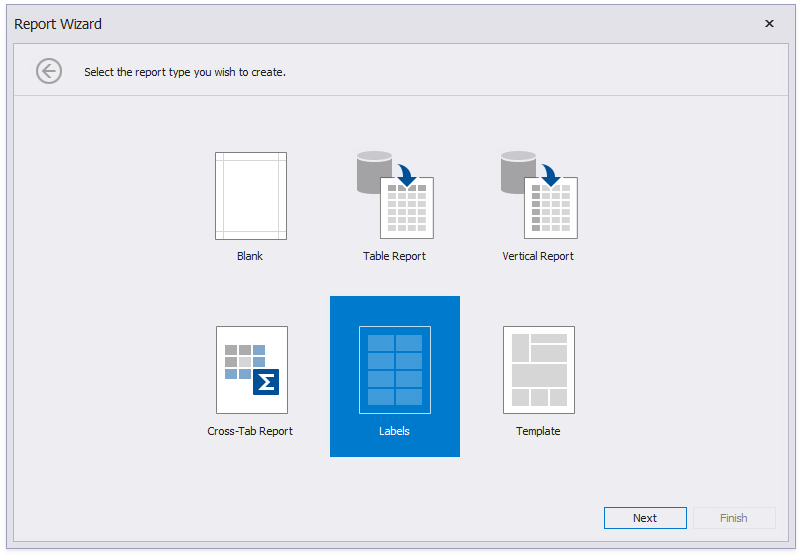The width and height of the screenshot is (802, 557).
Task: Click the "Labels" caption in selected tile
Action: click(394, 431)
